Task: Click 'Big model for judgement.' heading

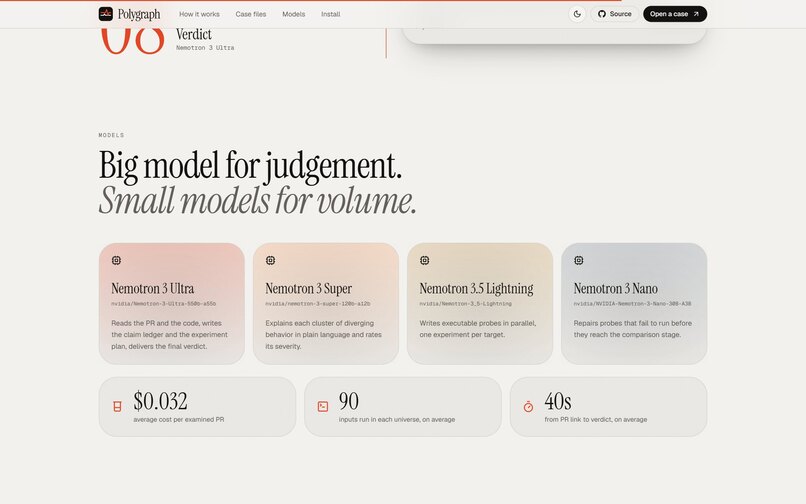Action: click(250, 166)
